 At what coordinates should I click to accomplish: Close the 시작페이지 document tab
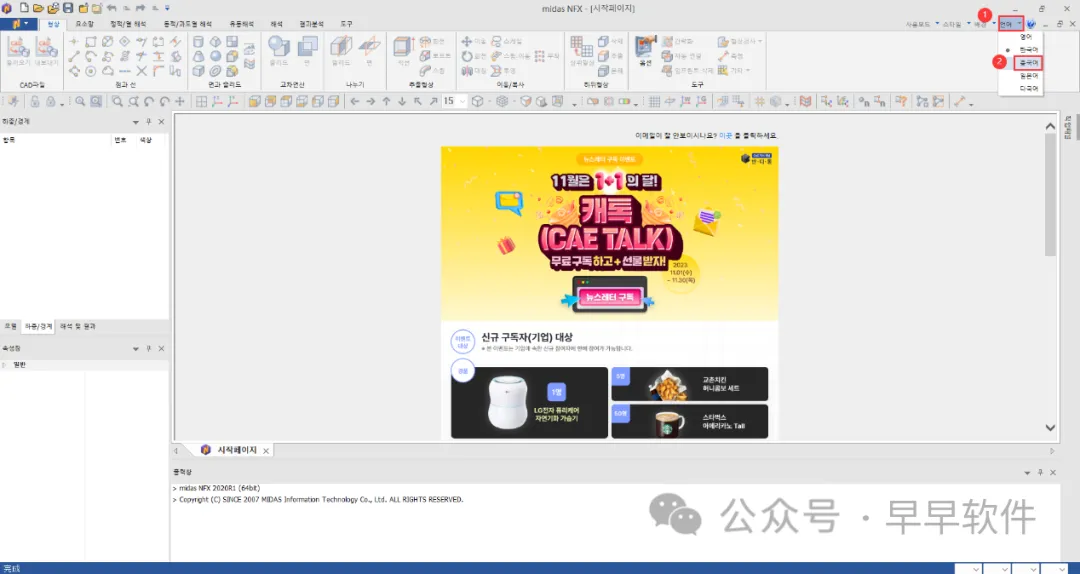tap(266, 451)
